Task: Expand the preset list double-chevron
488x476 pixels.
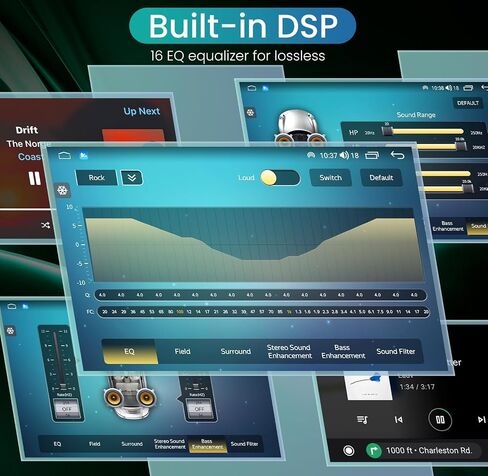Action: [x=132, y=178]
